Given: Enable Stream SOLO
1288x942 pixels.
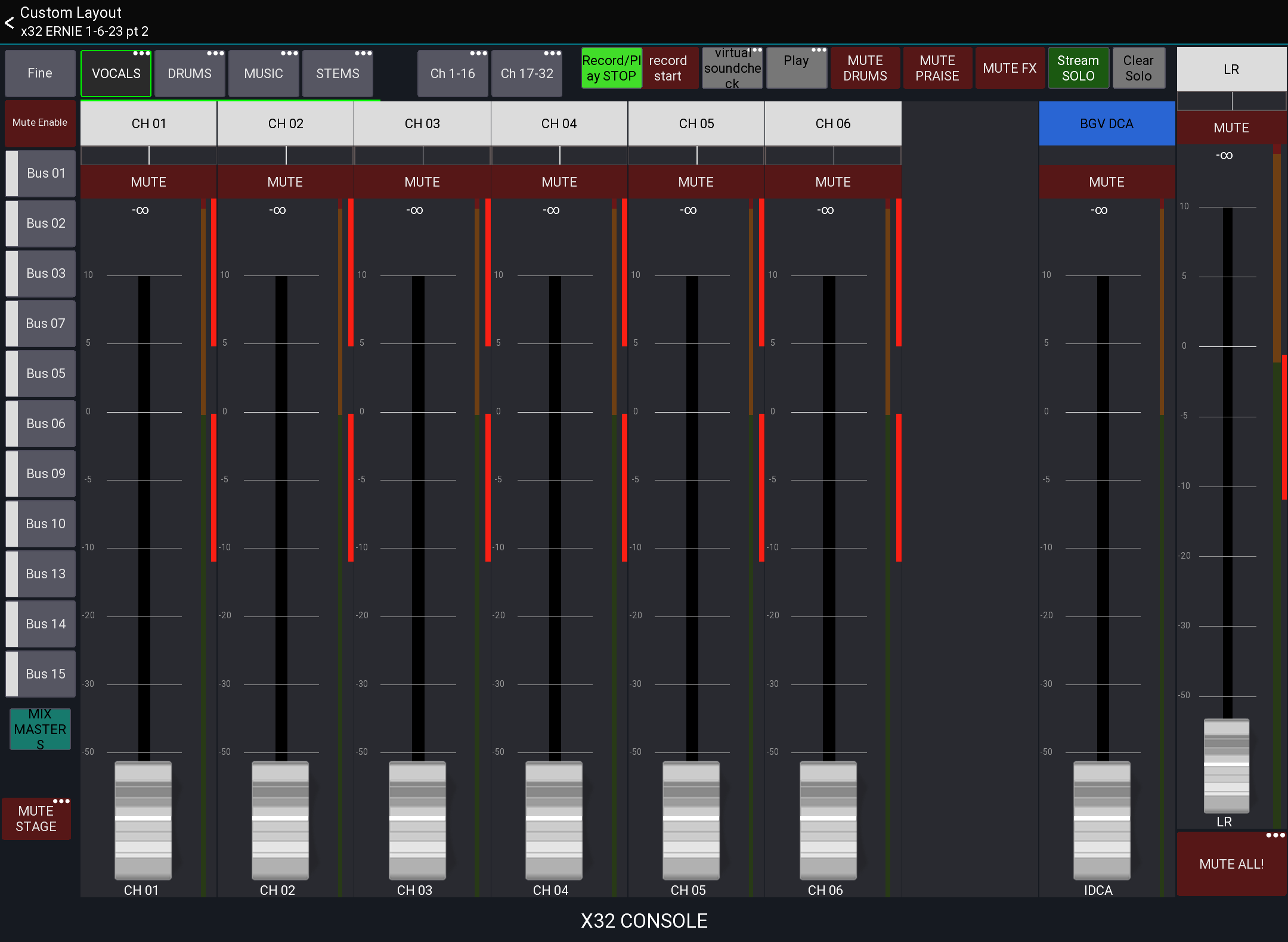Looking at the screenshot, I should (1078, 68).
